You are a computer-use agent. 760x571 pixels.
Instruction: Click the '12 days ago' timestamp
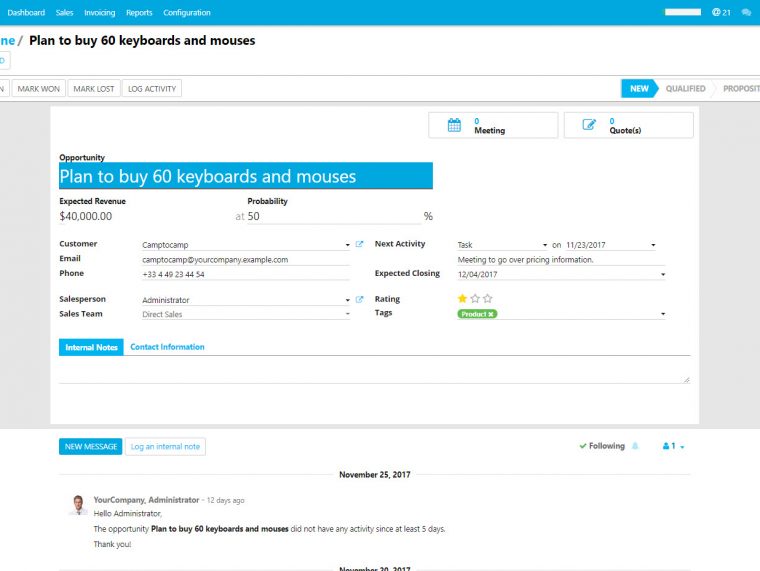(225, 500)
